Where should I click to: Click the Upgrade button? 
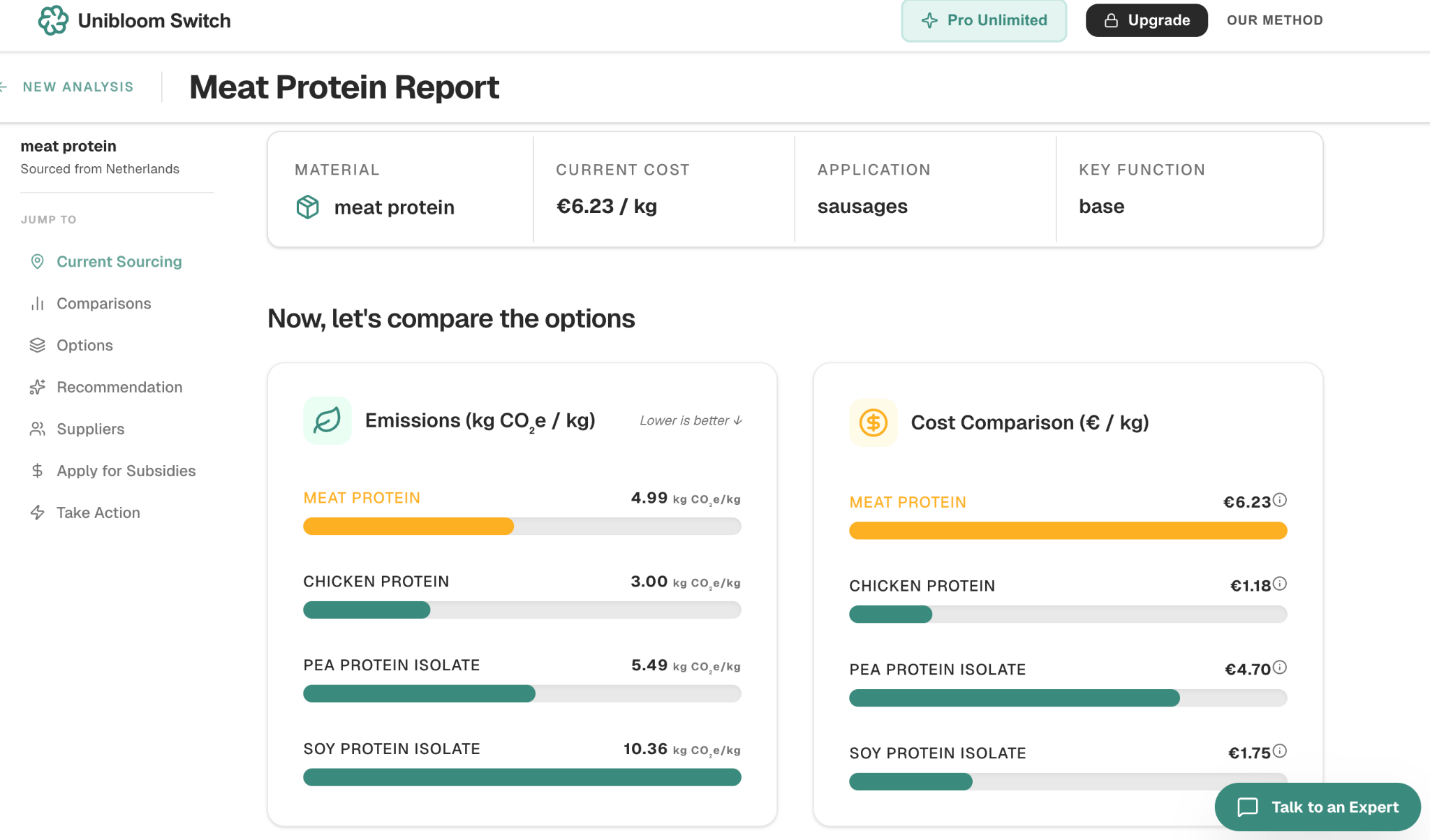tap(1147, 20)
